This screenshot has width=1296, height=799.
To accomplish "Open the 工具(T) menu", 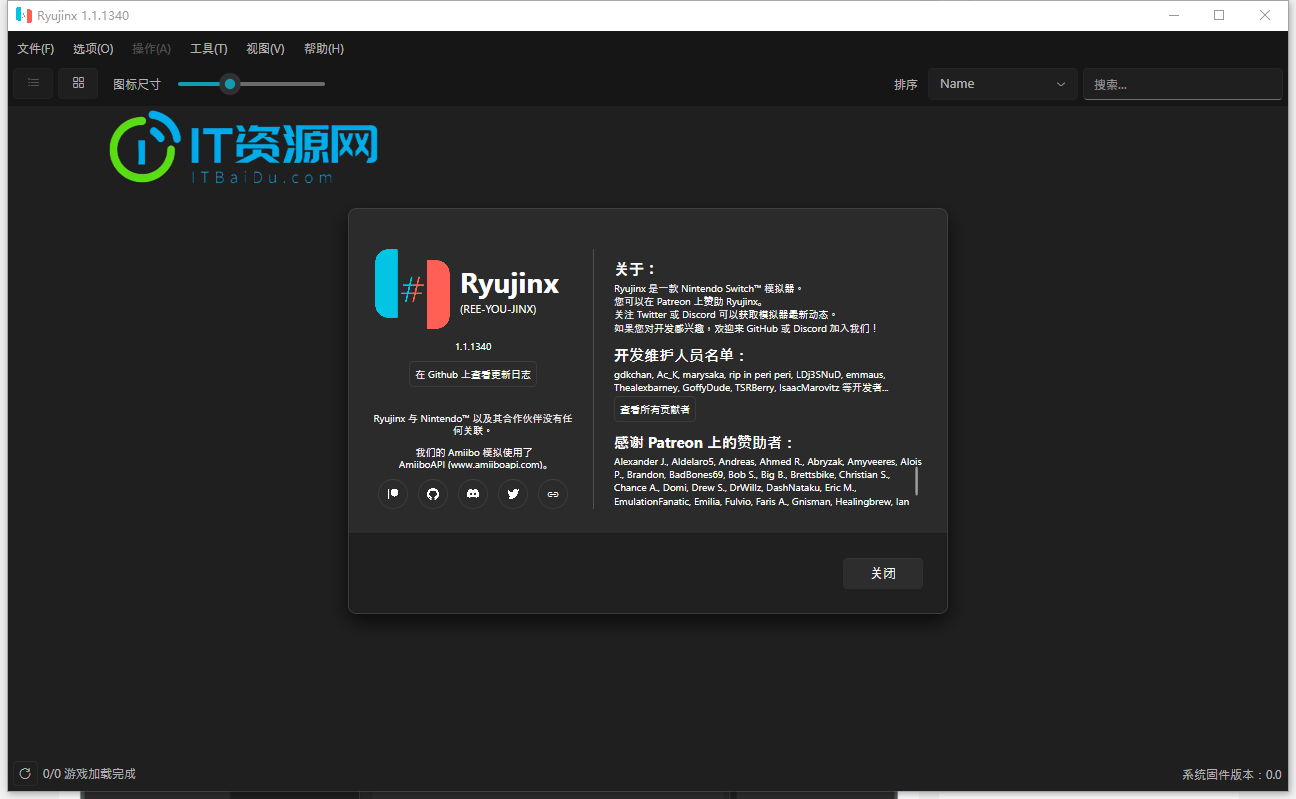I will (x=209, y=49).
